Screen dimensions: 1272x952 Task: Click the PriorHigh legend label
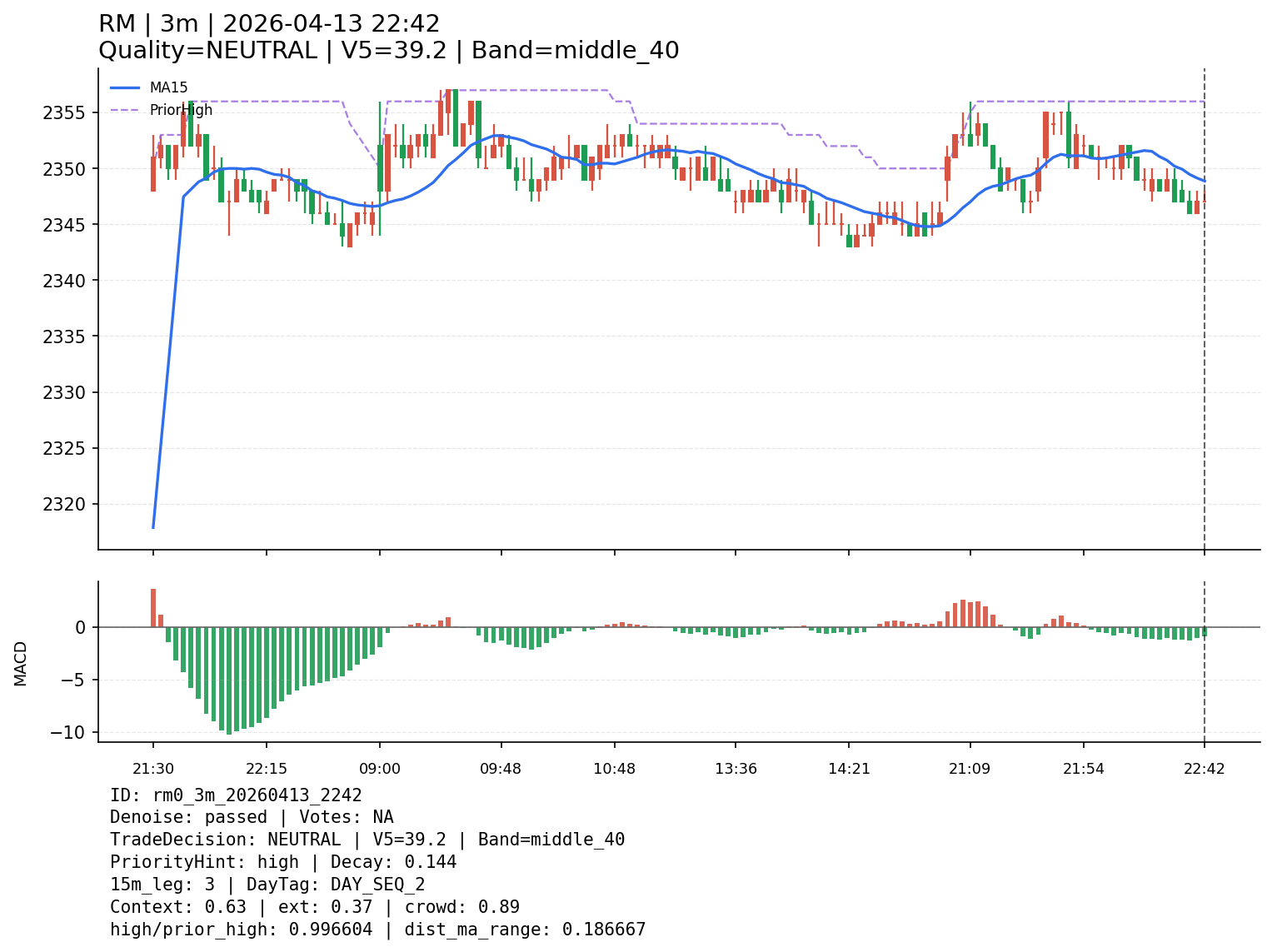pyautogui.click(x=181, y=110)
